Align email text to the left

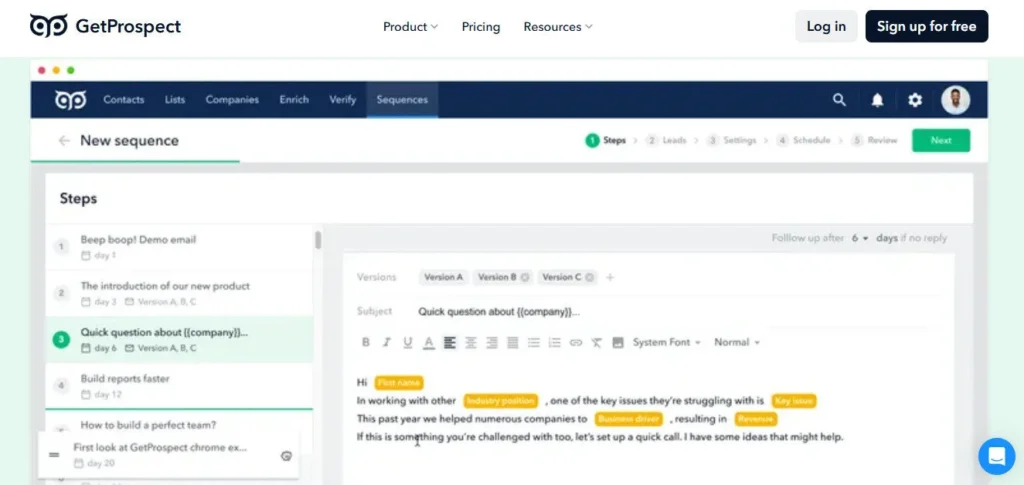(x=449, y=343)
